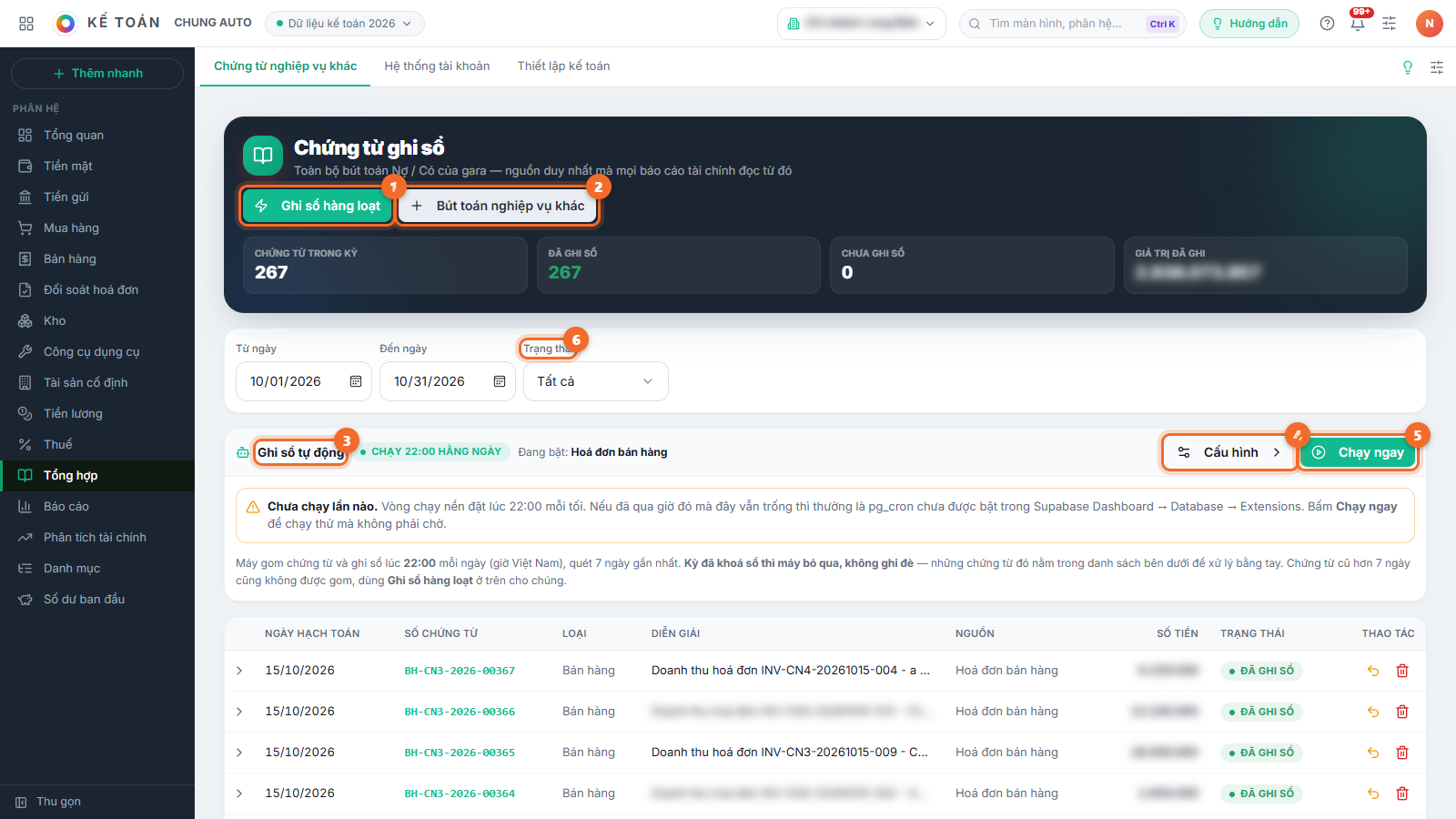Open calendar picker for Từ ngày
Viewport: 1456px width, 819px height.
pos(356,381)
